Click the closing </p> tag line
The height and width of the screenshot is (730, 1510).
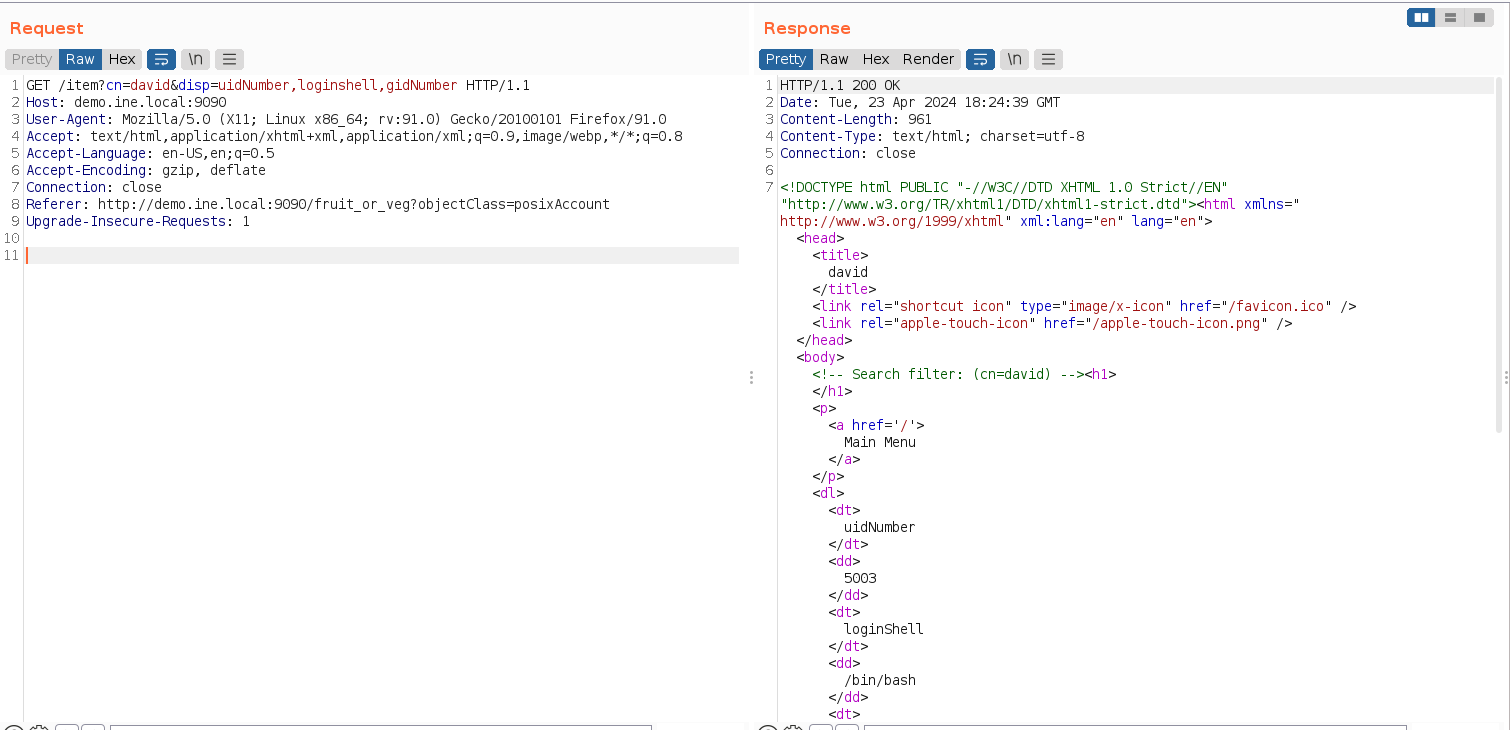pos(828,476)
